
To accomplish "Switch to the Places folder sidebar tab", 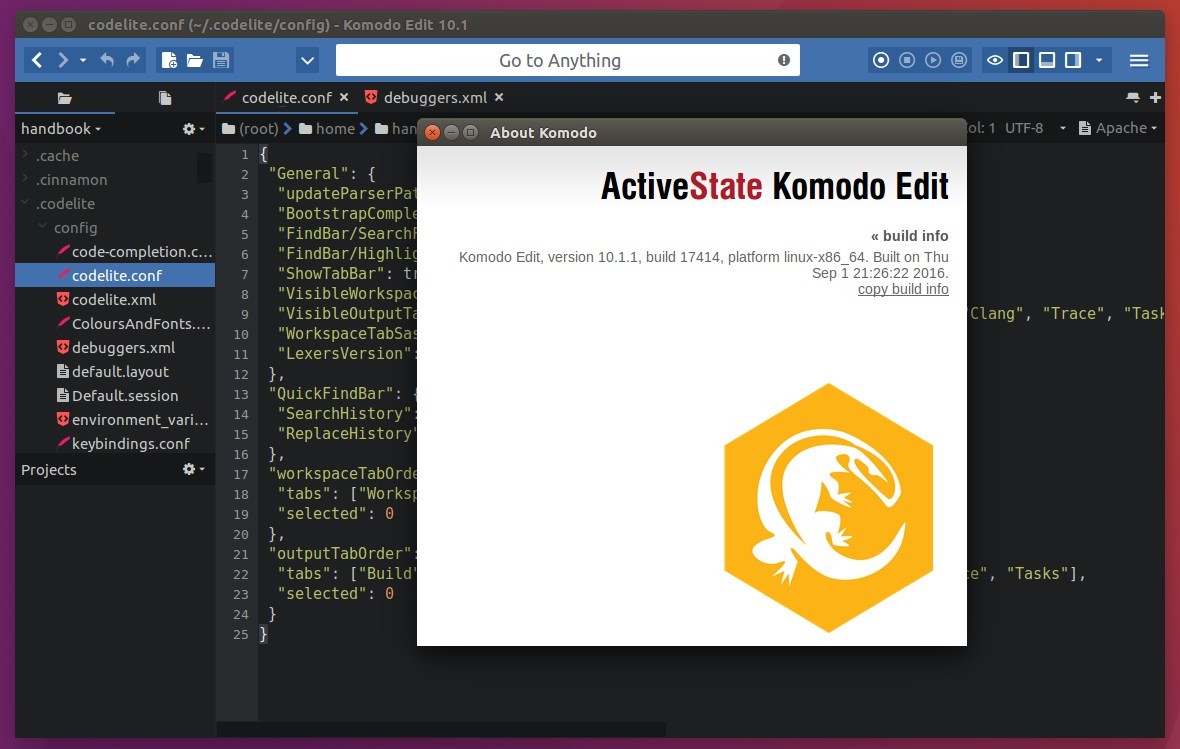I will pos(65,98).
